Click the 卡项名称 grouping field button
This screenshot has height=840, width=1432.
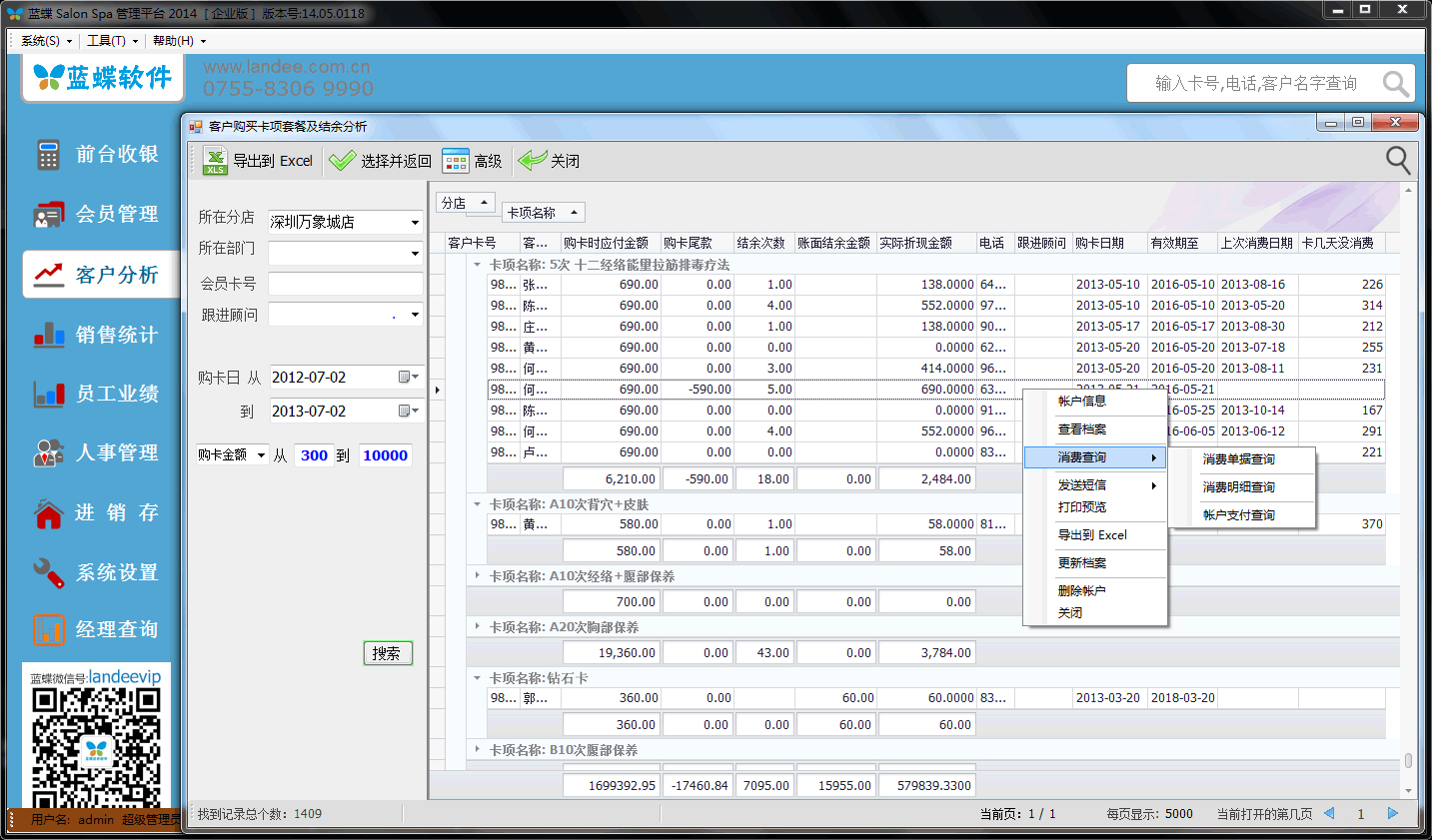[543, 213]
